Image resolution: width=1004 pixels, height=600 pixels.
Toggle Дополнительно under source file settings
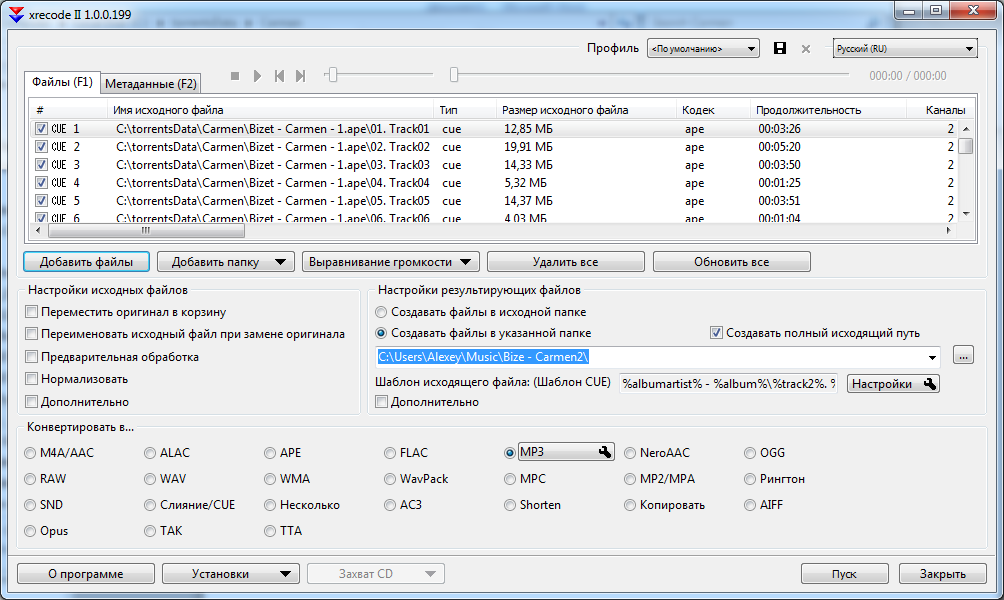31,401
